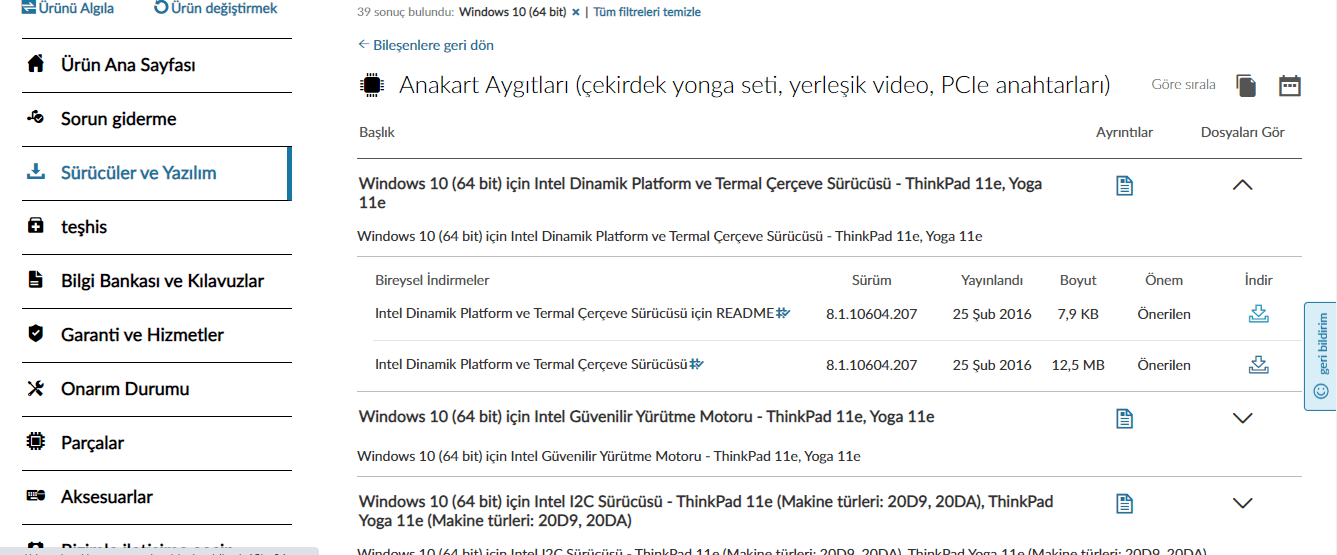Download the 12,5 MB Termal Çerçeve driver
The height and width of the screenshot is (555, 1337).
pos(1259,365)
